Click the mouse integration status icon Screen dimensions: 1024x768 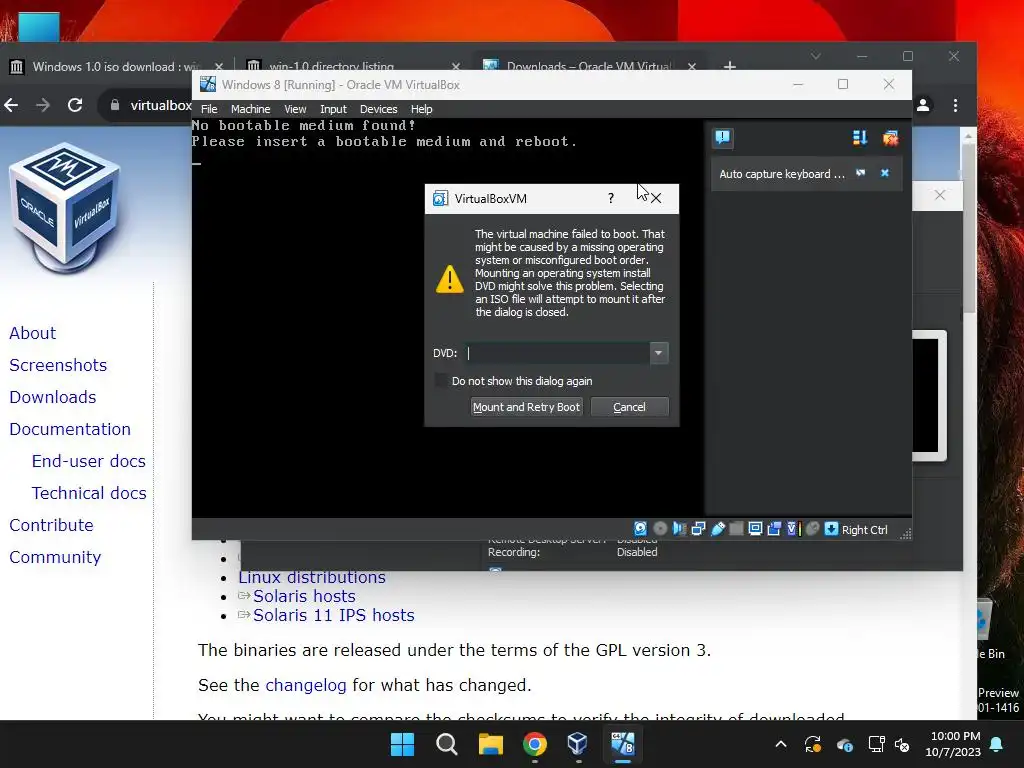(812, 529)
